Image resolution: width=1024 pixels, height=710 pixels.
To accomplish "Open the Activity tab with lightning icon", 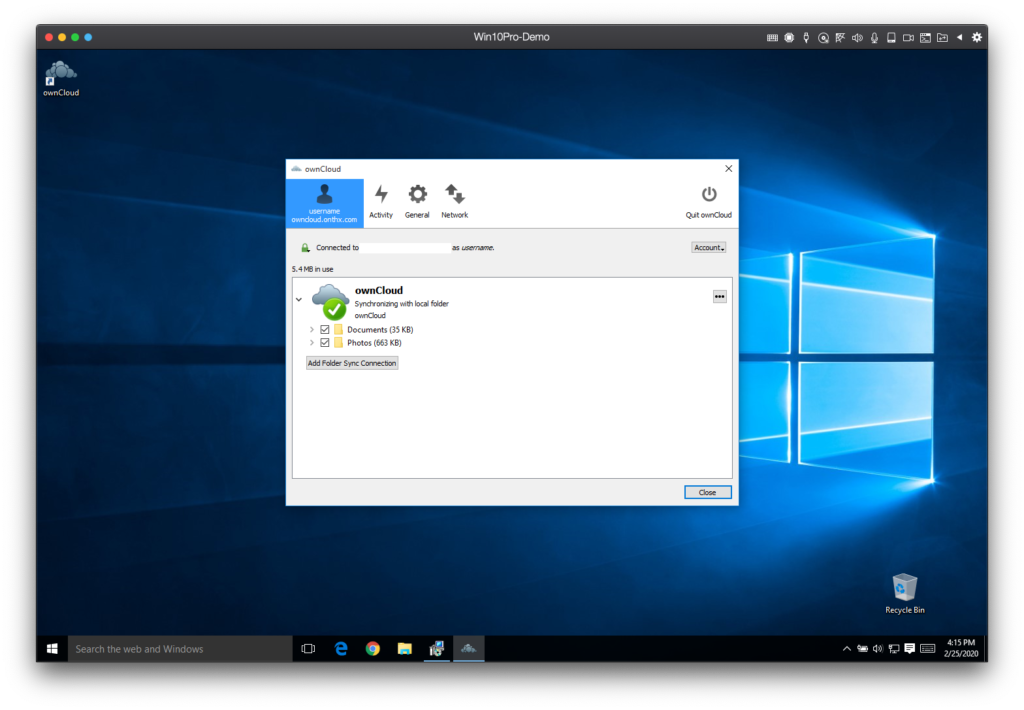I will [381, 202].
